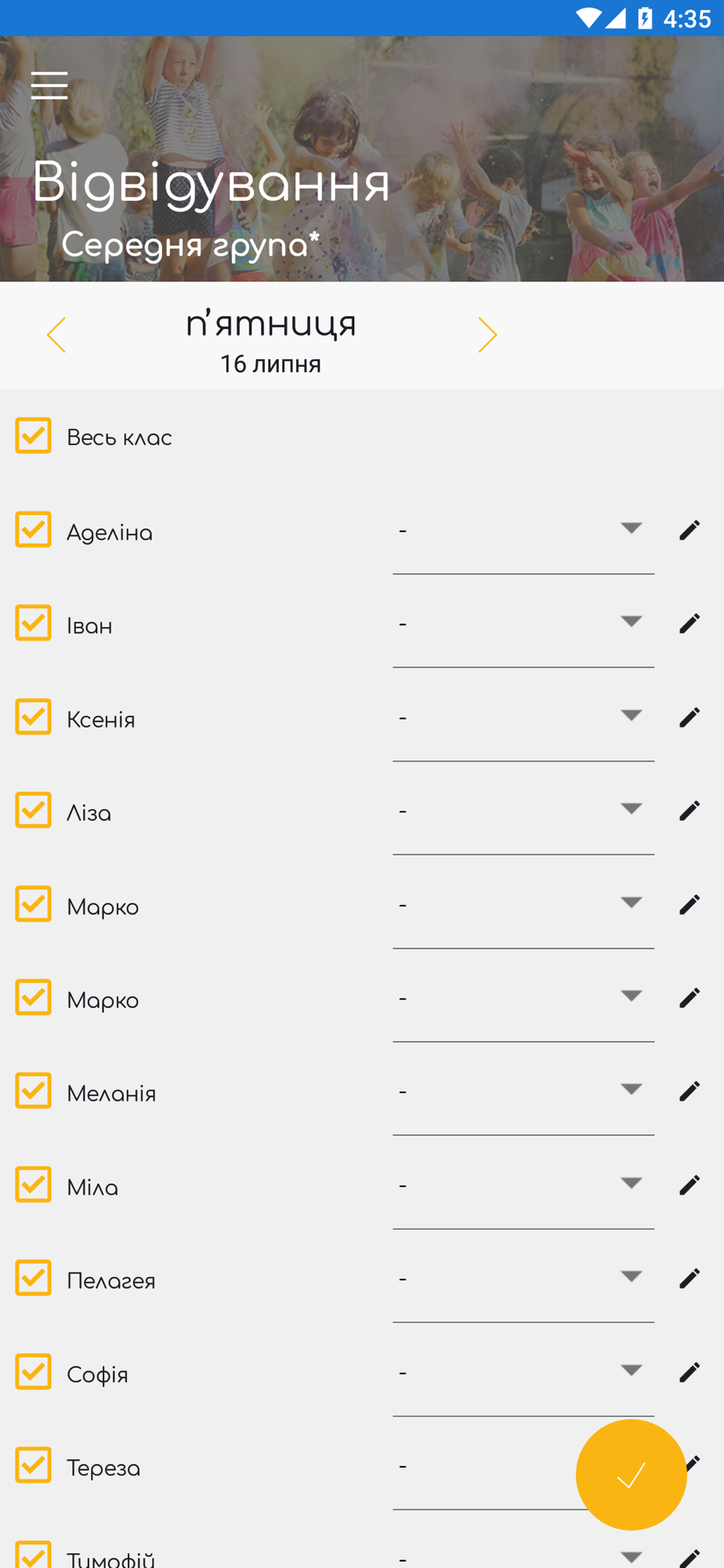Click the edit pencil beside Міла
Image resolution: width=724 pixels, height=1568 pixels.
click(x=690, y=1184)
